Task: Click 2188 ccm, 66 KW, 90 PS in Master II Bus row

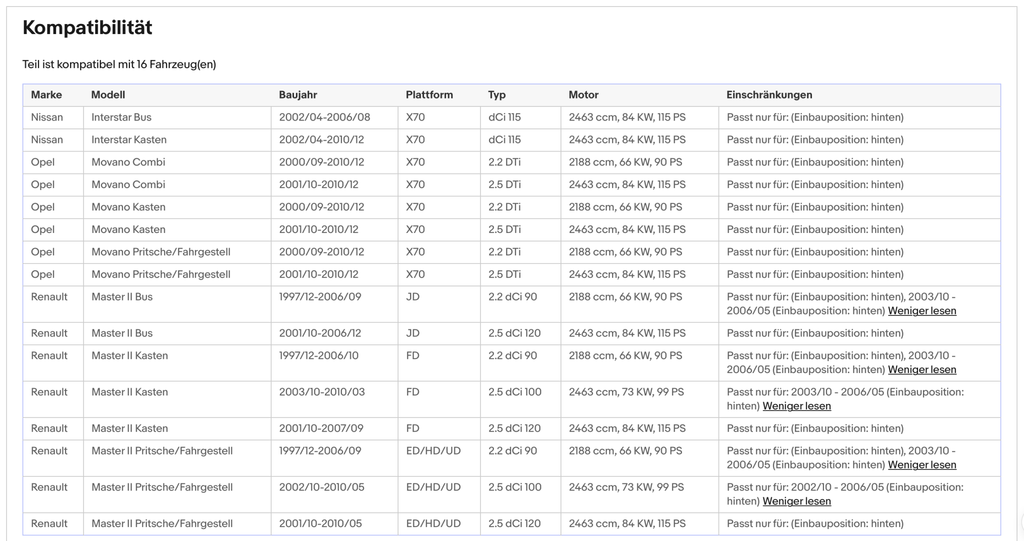Action: [x=626, y=297]
